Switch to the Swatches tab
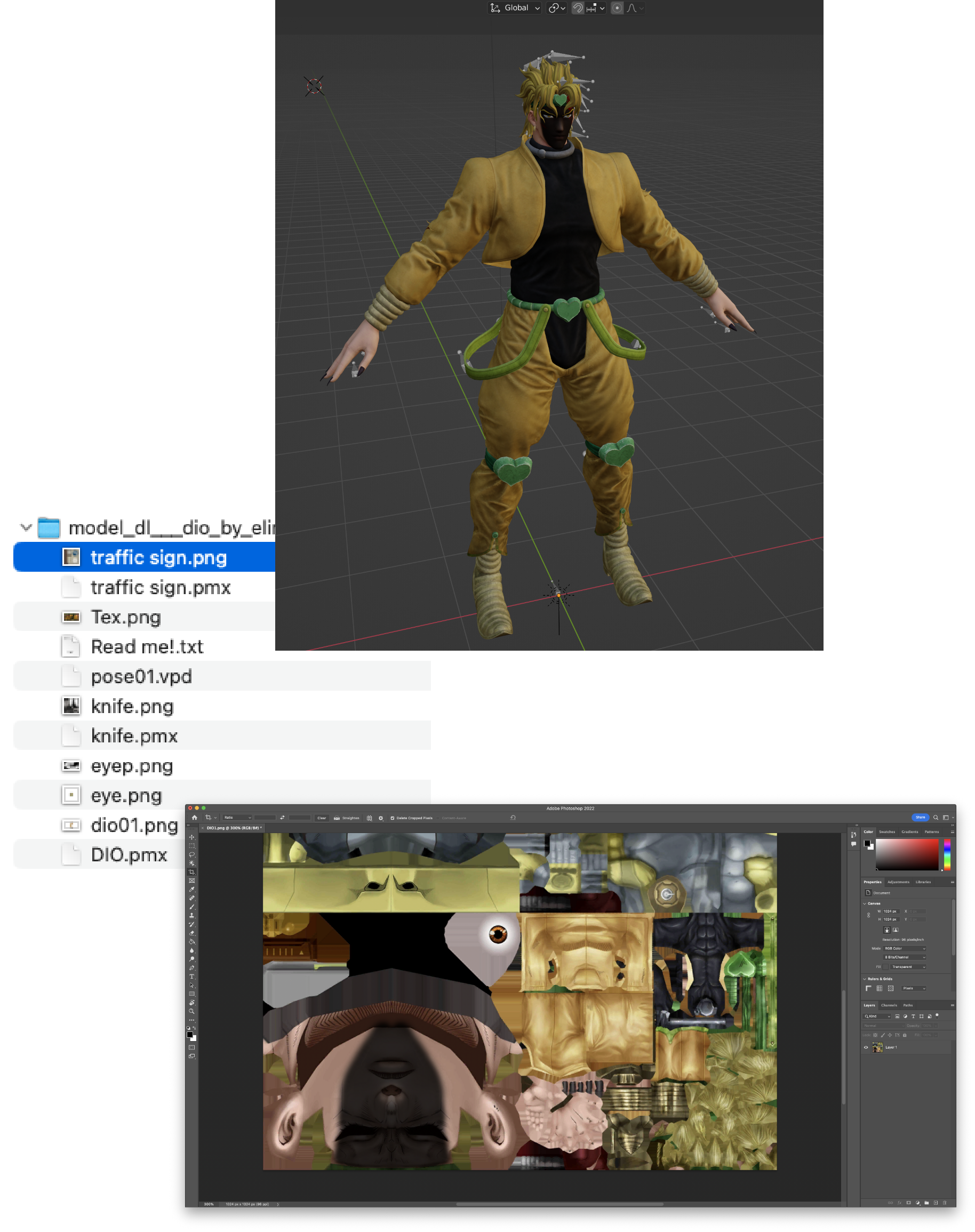975x1232 pixels. click(x=887, y=832)
